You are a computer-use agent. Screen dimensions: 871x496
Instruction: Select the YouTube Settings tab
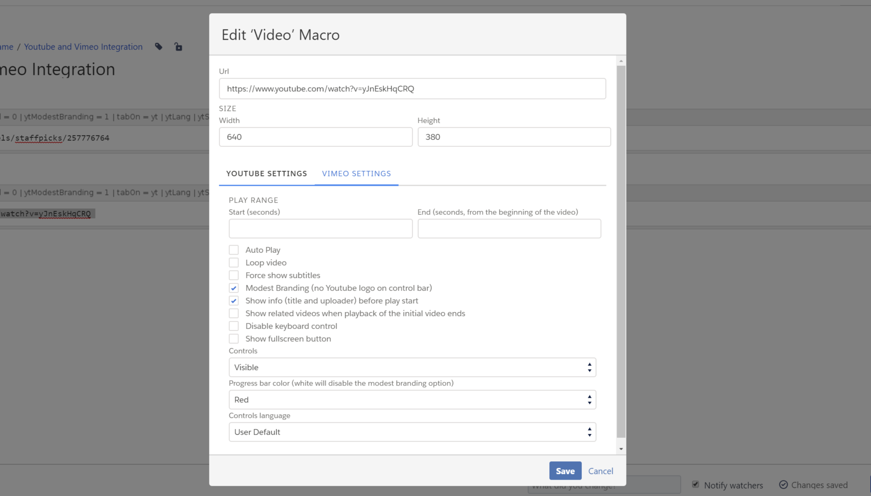(x=266, y=174)
